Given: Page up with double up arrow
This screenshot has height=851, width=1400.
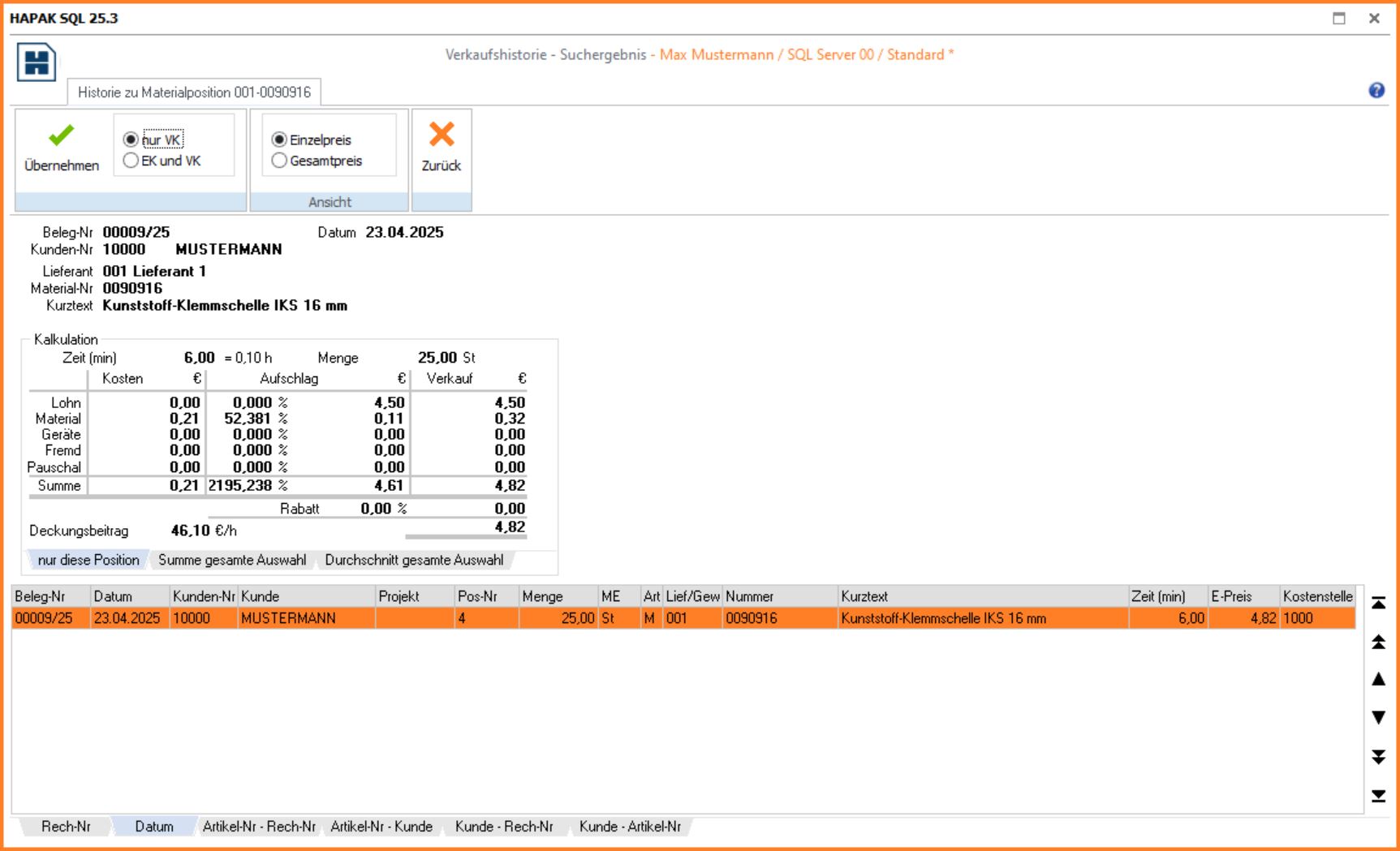Looking at the screenshot, I should (1378, 642).
